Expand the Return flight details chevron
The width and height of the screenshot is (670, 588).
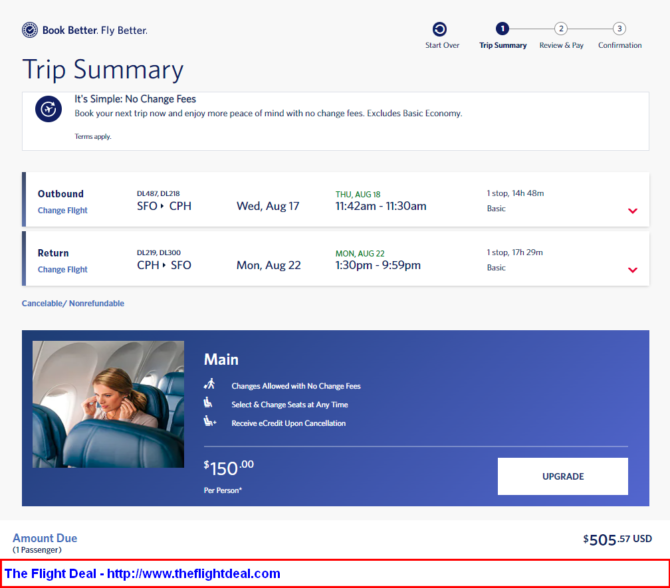[x=633, y=270]
